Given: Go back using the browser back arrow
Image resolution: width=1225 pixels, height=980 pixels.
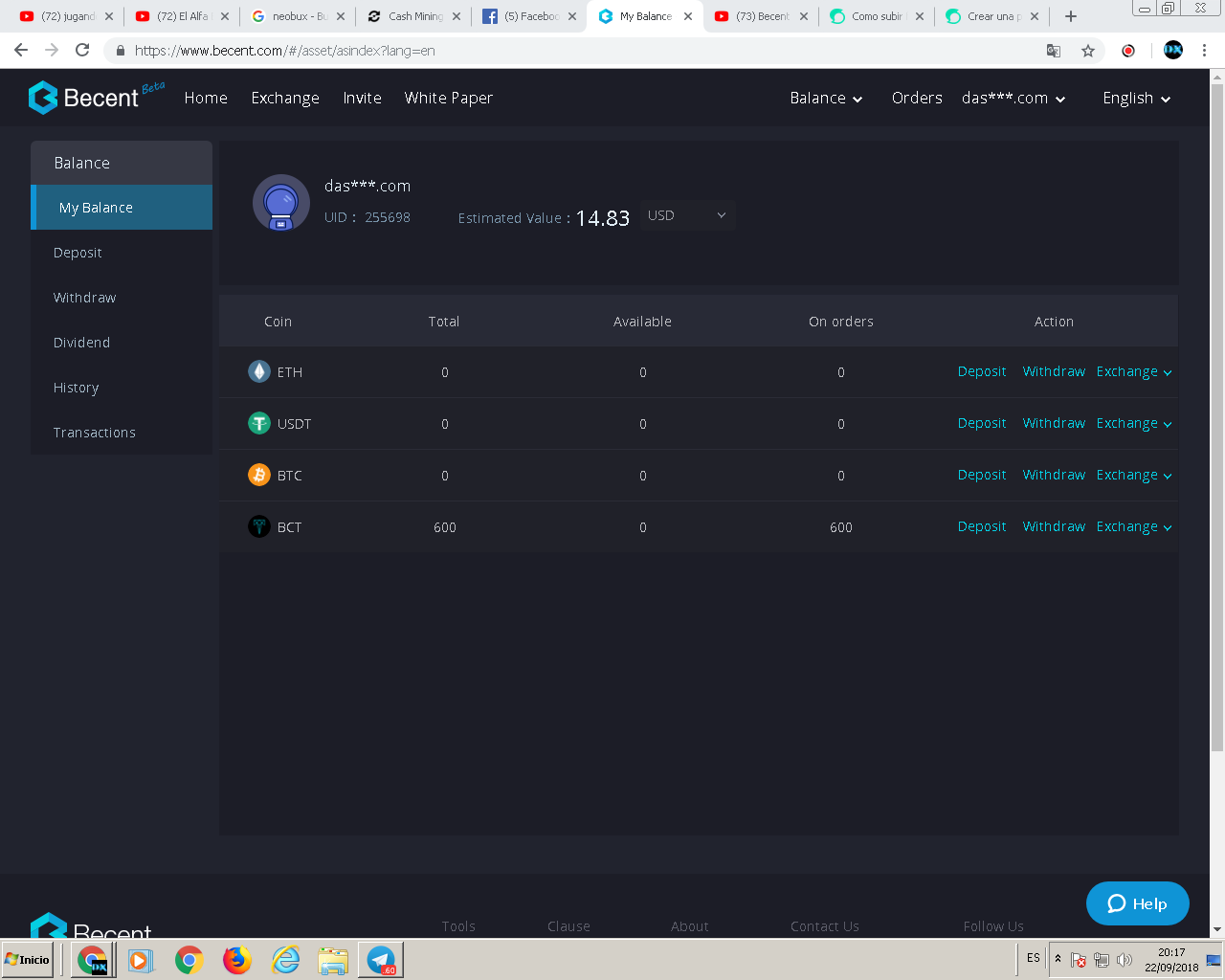Looking at the screenshot, I should coord(21,50).
